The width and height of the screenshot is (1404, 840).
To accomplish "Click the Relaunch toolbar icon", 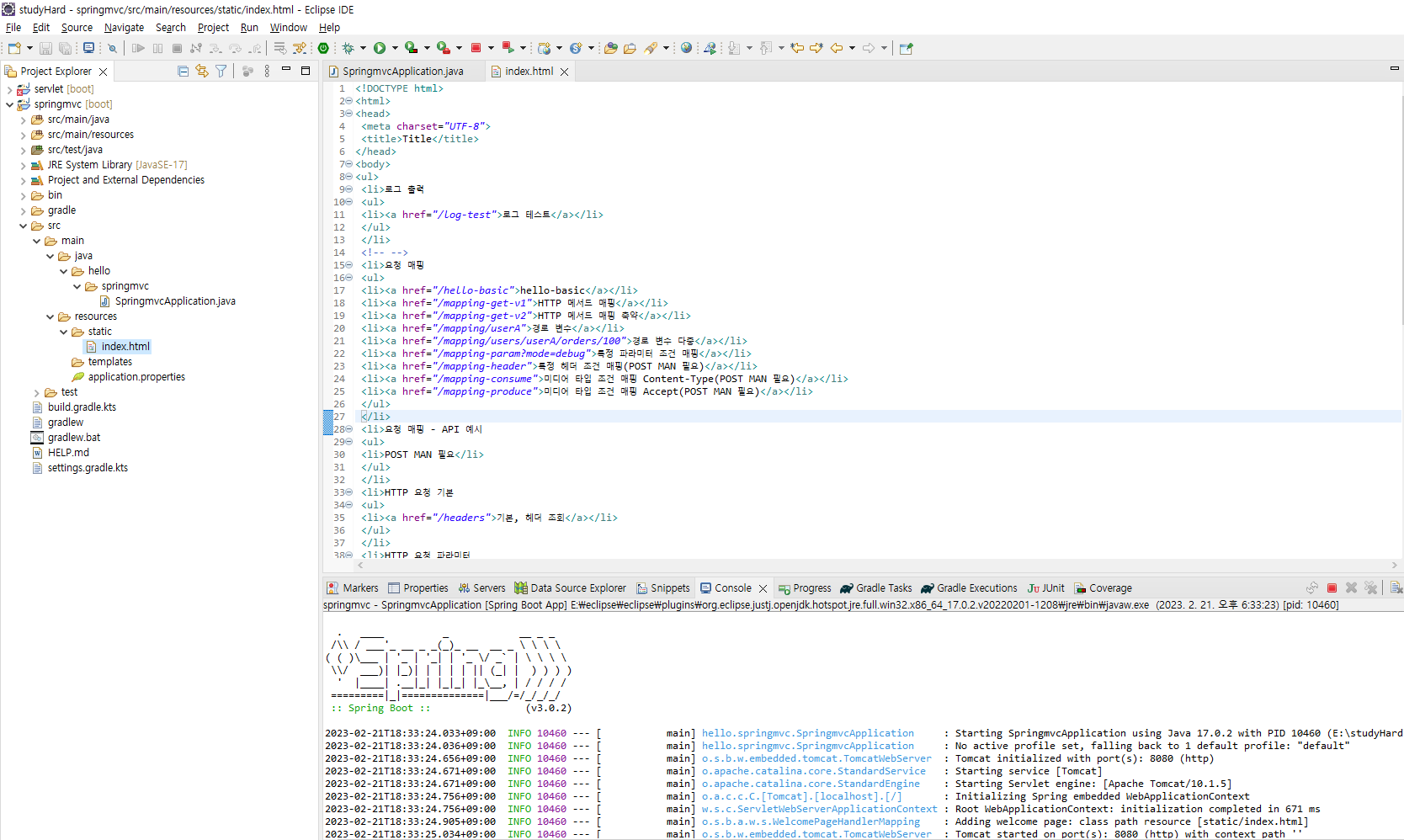I will tap(508, 48).
